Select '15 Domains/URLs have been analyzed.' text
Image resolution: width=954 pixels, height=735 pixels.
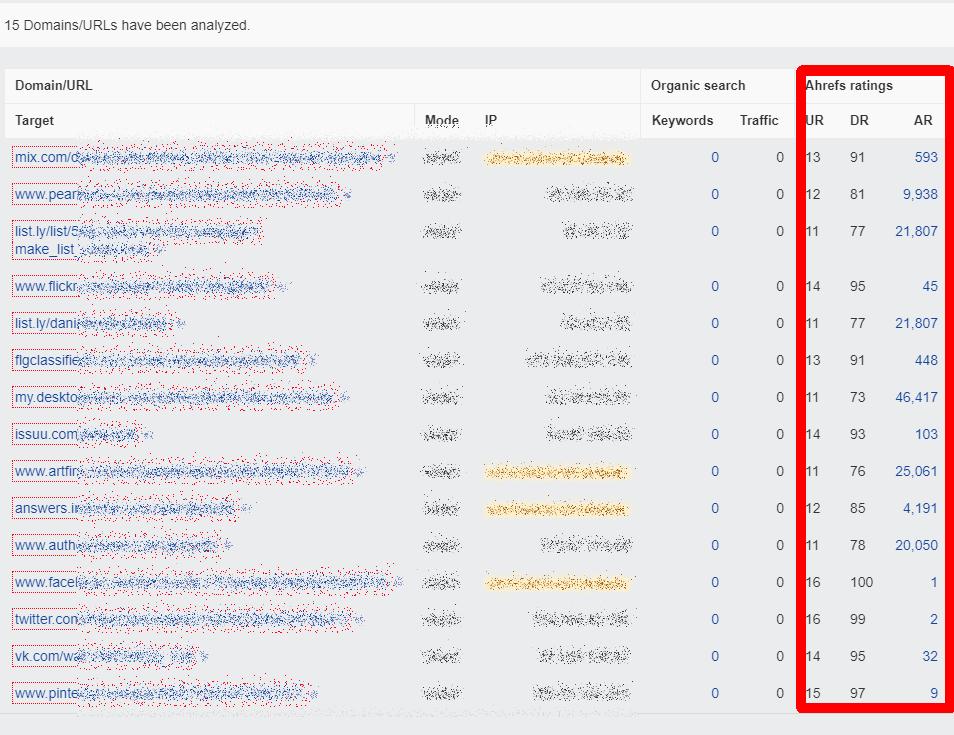tap(127, 26)
